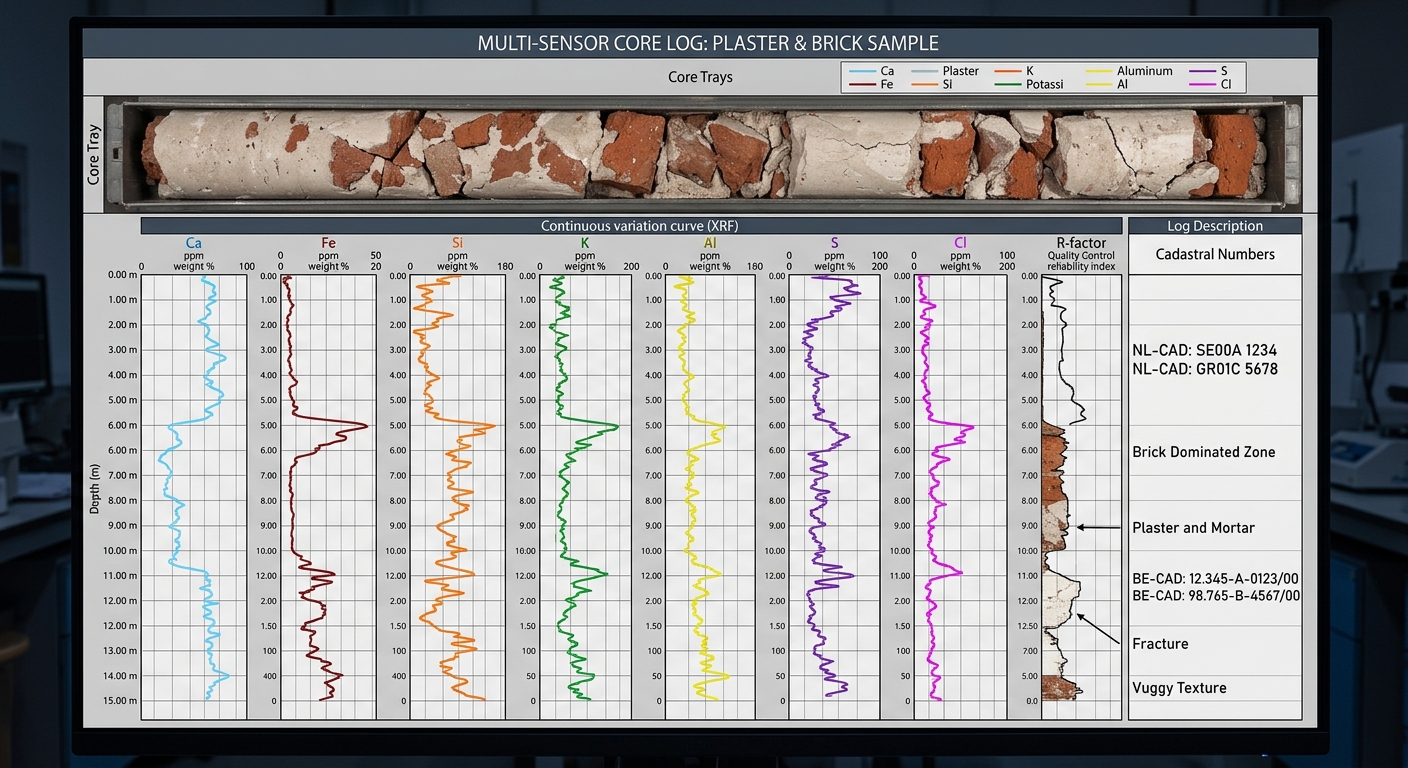Click 'Quality Control reliability index' subtitle

coord(1081,261)
